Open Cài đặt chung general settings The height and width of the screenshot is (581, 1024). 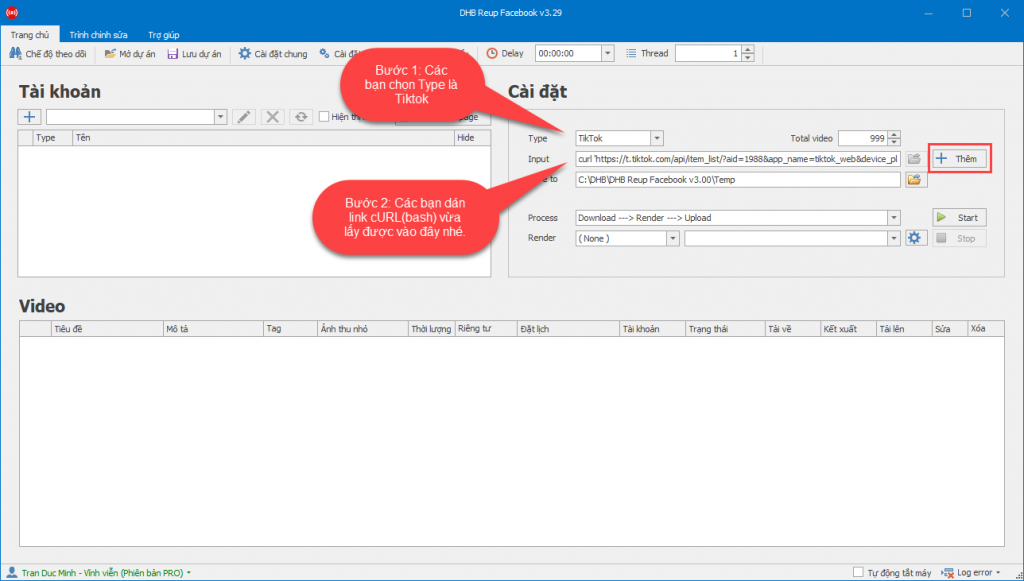(x=272, y=54)
